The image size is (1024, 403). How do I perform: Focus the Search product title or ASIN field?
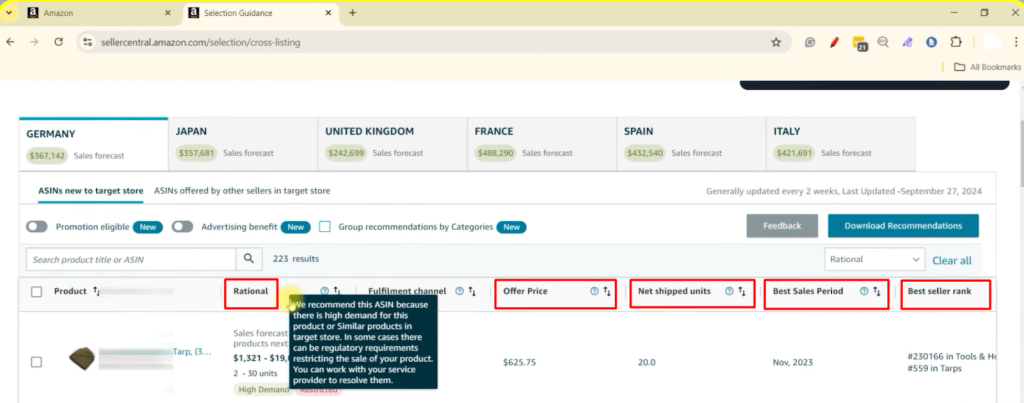pos(131,259)
